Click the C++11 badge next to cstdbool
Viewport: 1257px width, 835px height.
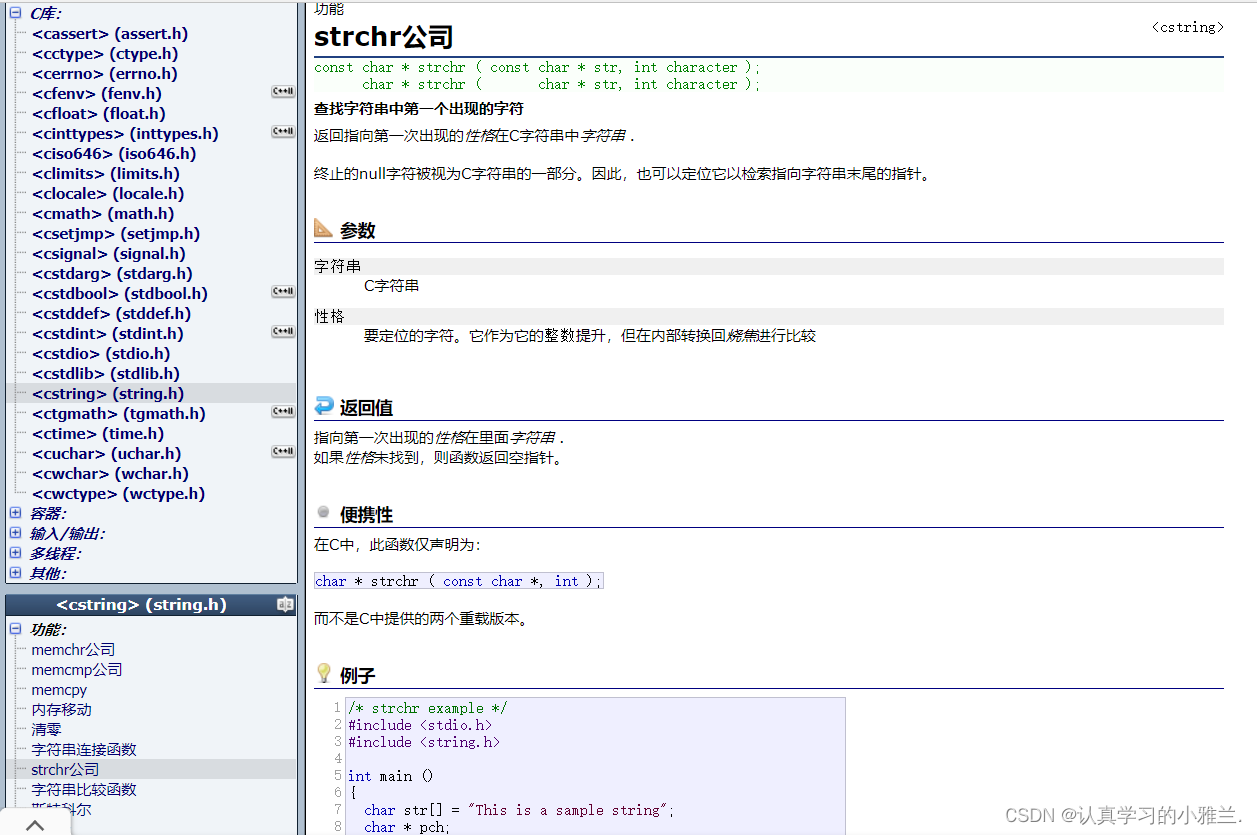tap(283, 292)
